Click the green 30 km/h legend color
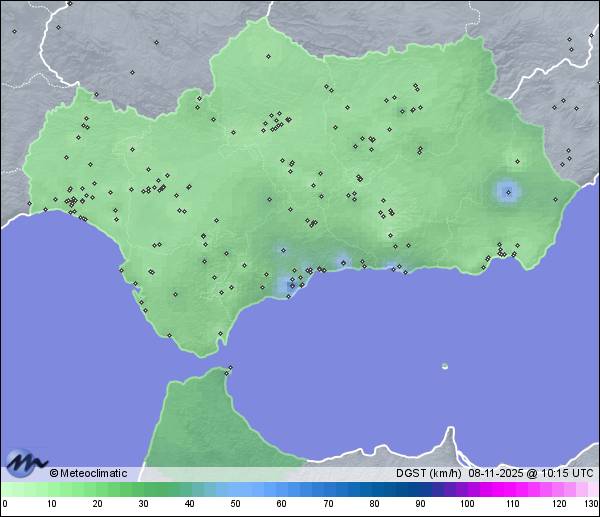Viewport: 600px width, 517px height. 143,489
